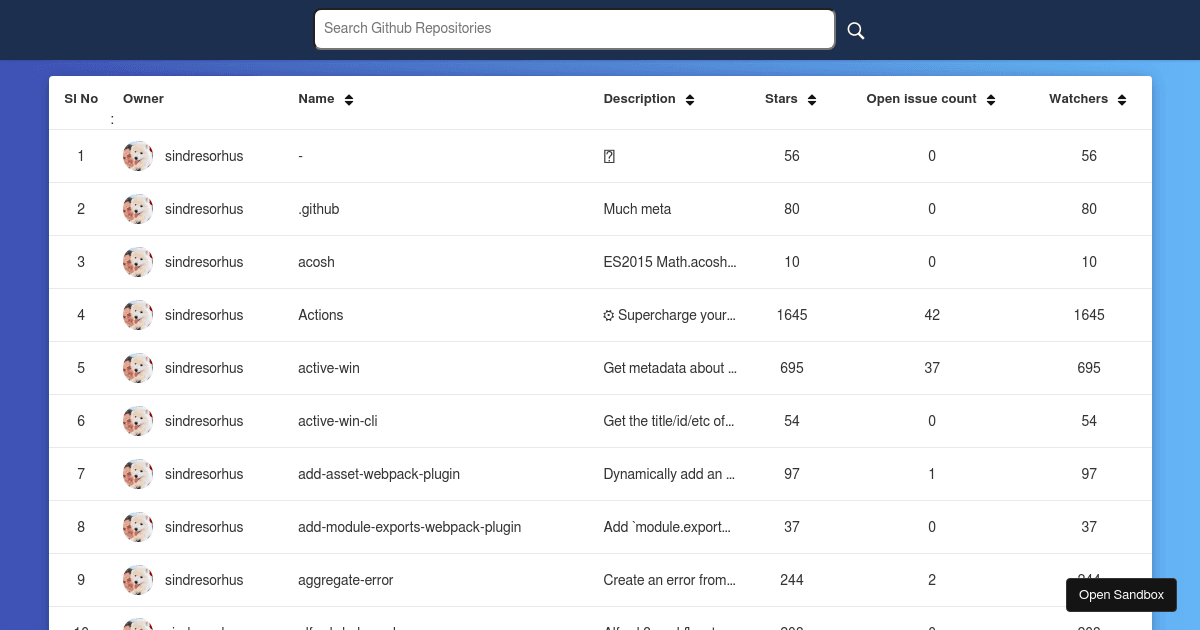Open the Actions repository entry

[320, 315]
